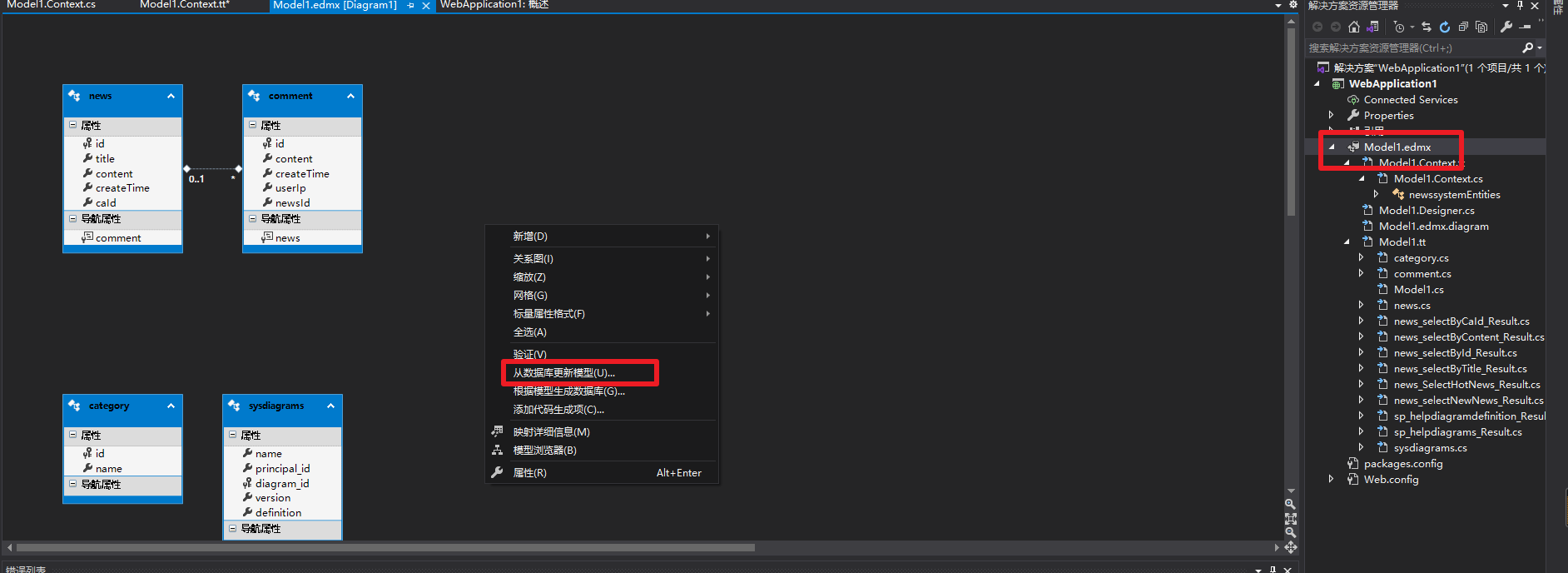Image resolution: width=1568 pixels, height=573 pixels.
Task: Switch views via Visual Studio solution icon
Action: (x=1372, y=27)
